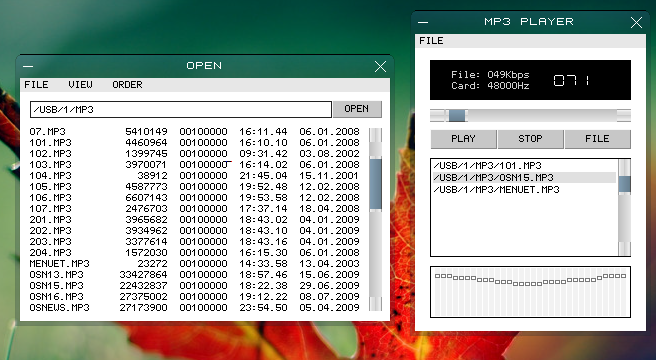
Task: Open the FILE menu in OPEN window
Action: pos(36,85)
